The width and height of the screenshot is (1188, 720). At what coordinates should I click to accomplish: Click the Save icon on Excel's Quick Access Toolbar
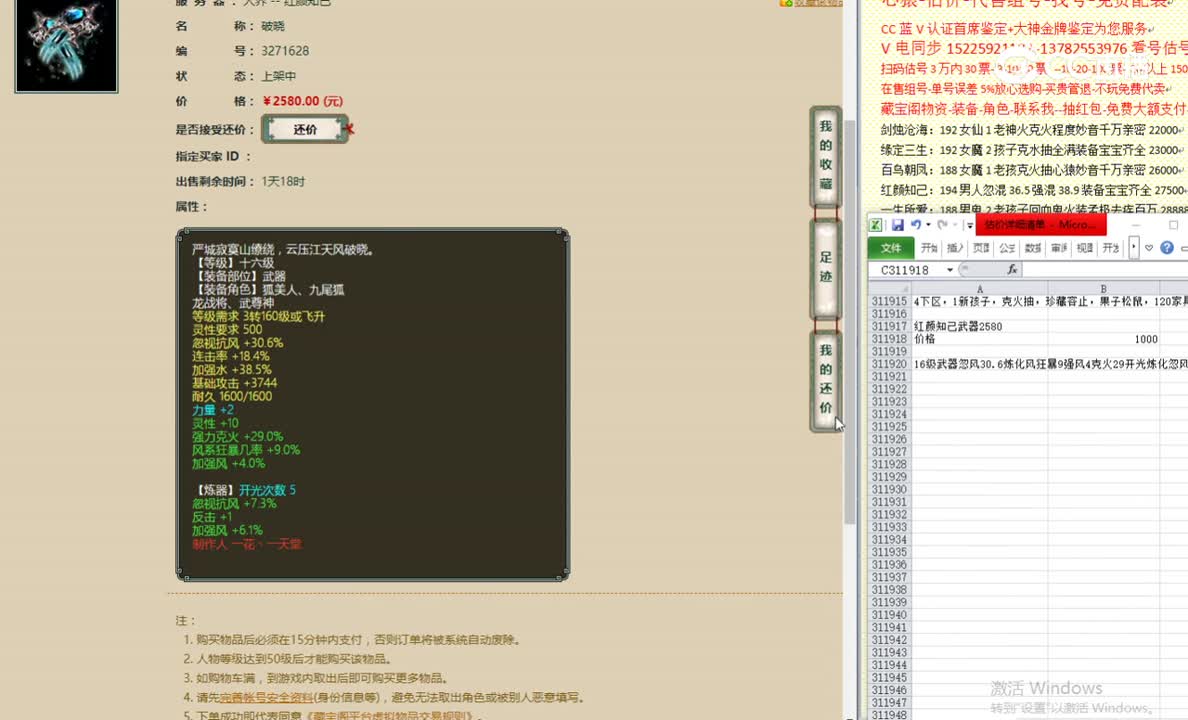(x=898, y=226)
